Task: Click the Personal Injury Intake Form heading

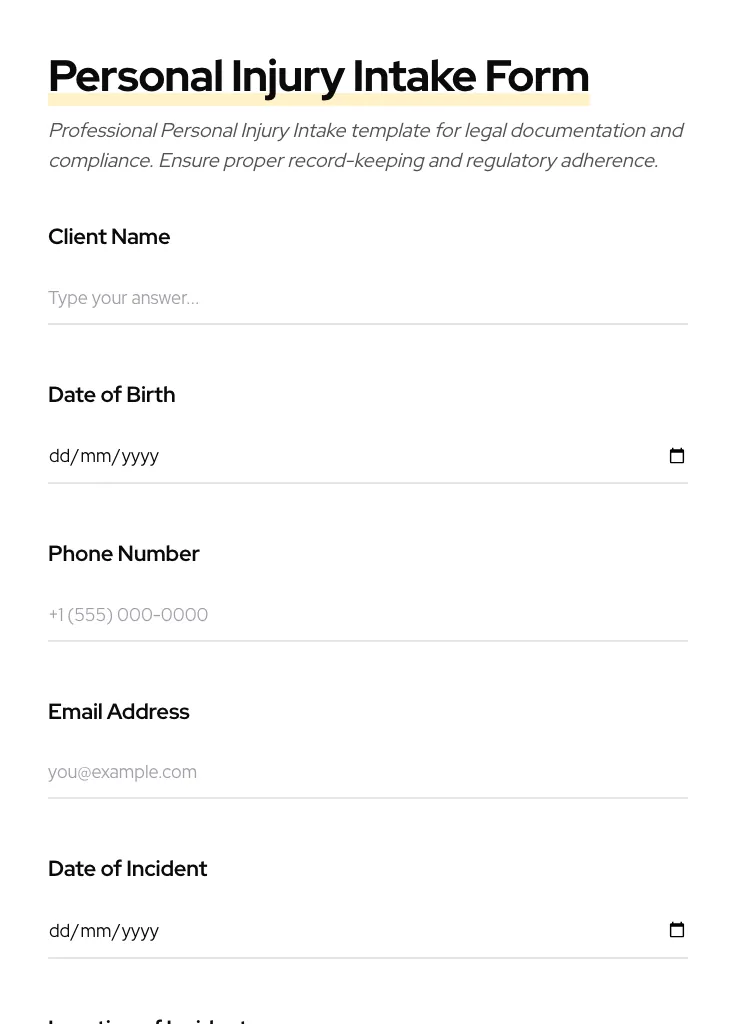Action: tap(318, 76)
